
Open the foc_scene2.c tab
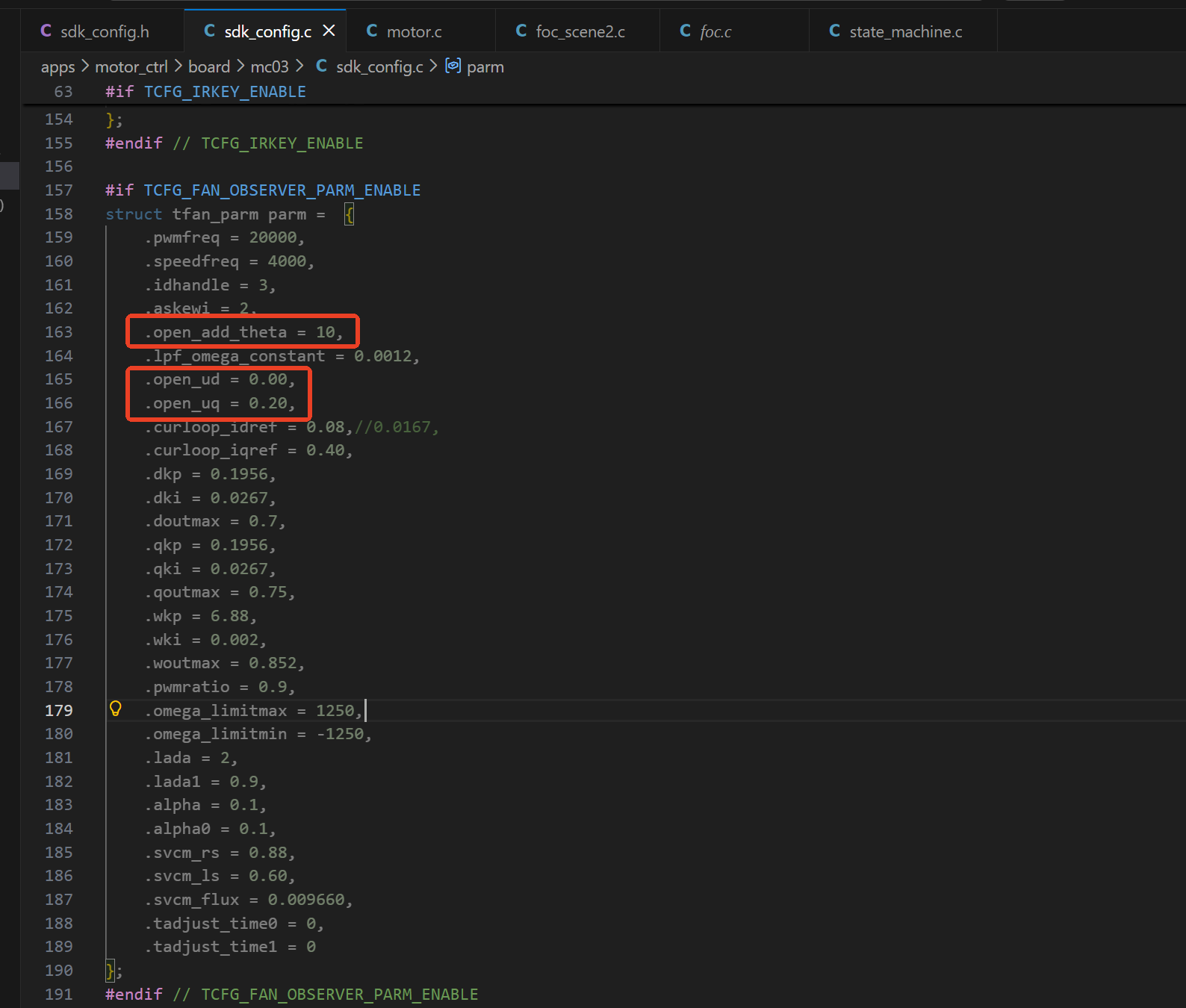[577, 31]
